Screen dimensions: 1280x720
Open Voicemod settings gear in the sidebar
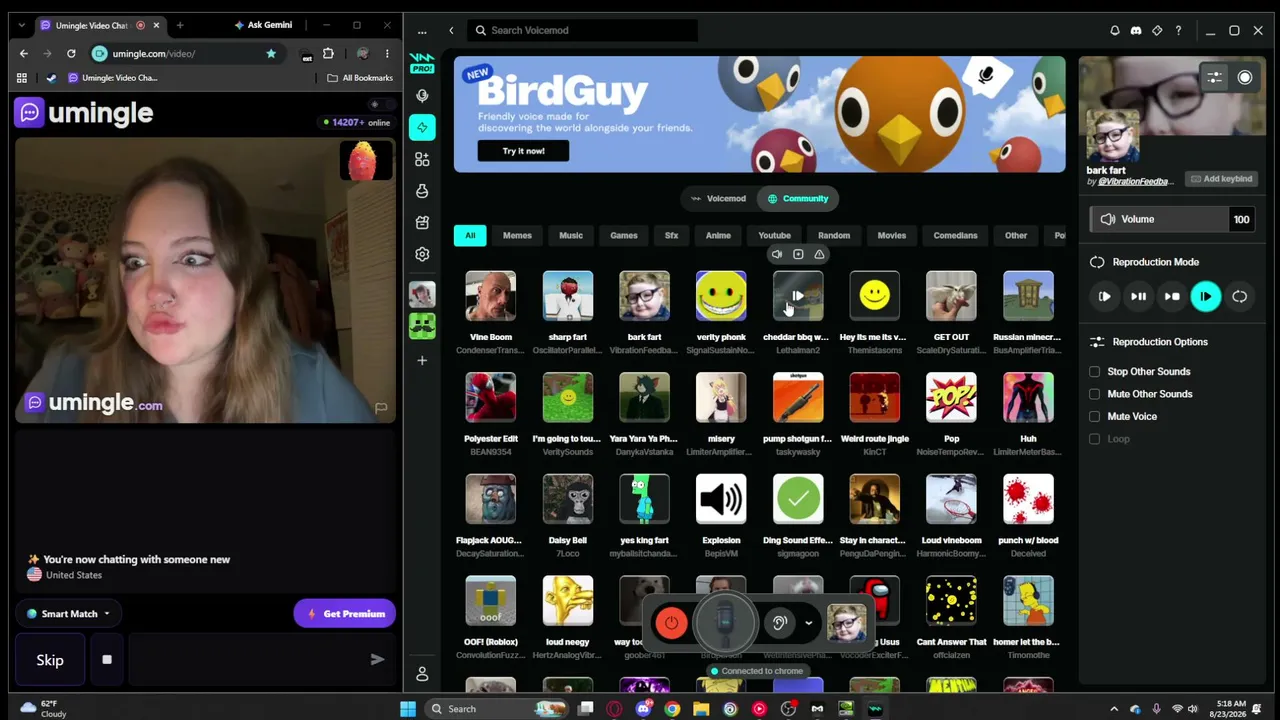[x=422, y=254]
